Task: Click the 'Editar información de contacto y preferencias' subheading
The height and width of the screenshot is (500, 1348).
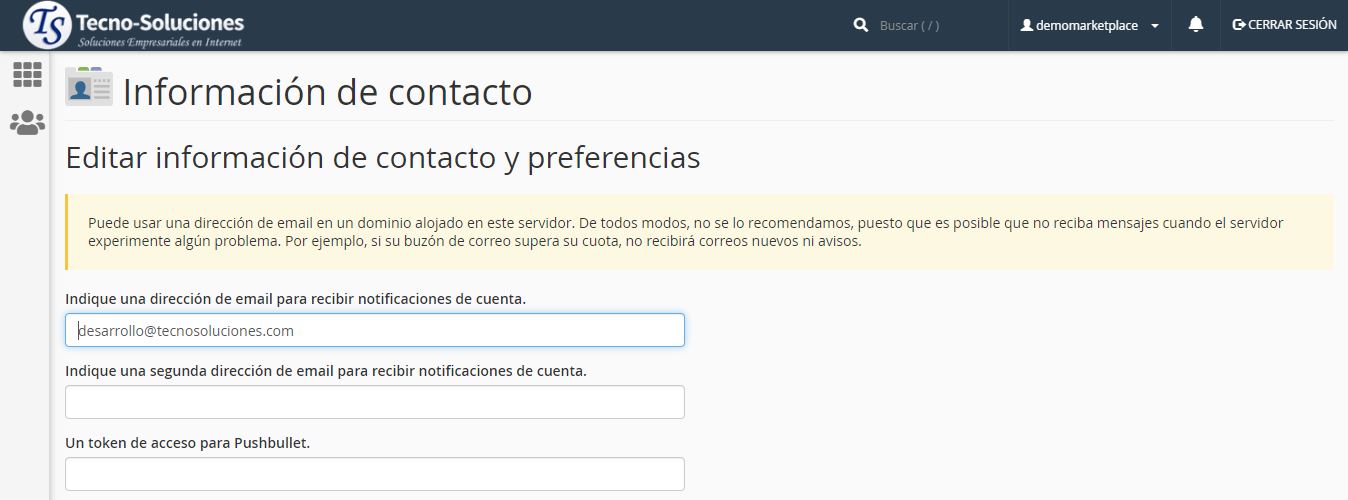Action: click(382, 158)
